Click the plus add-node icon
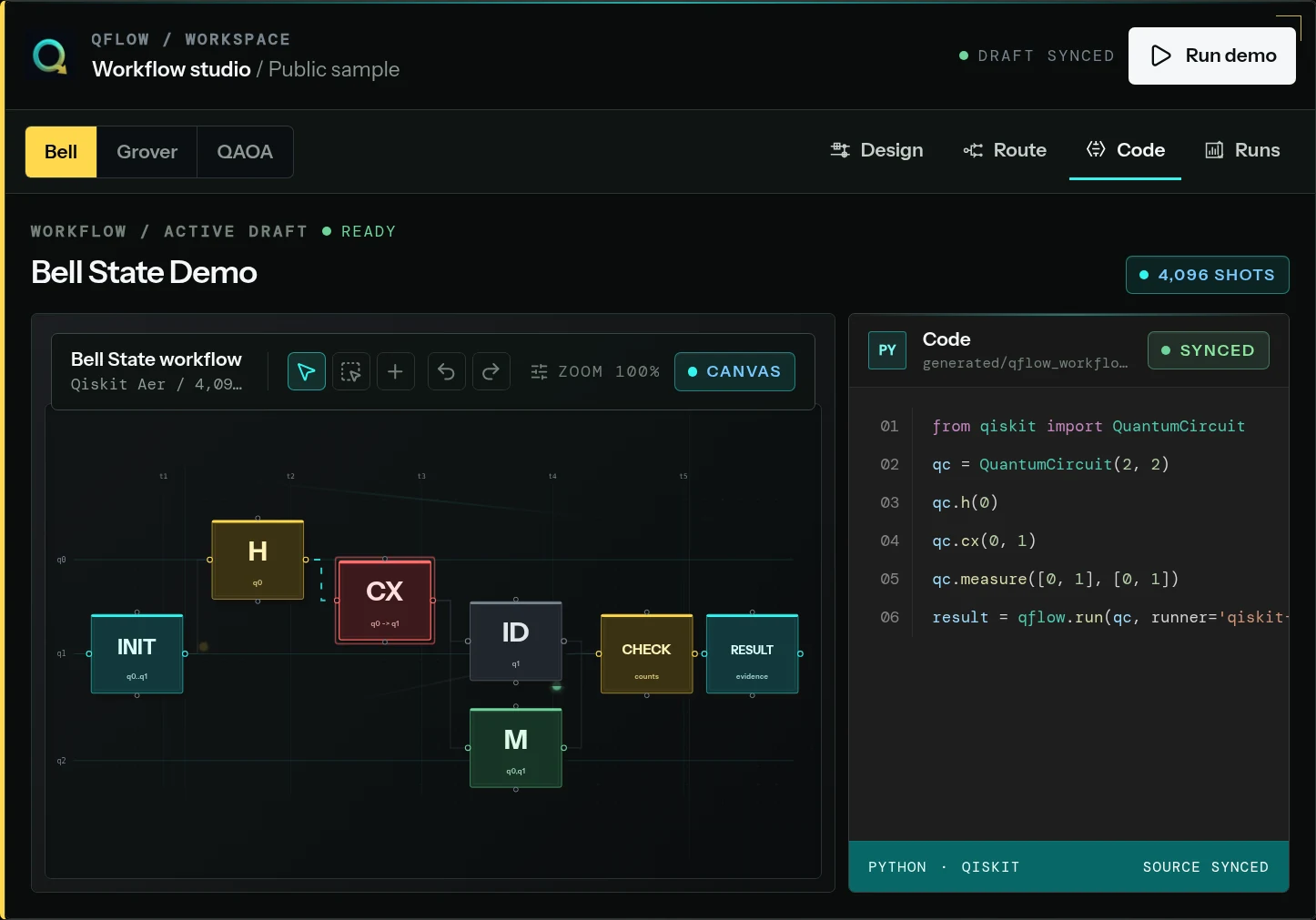The width and height of the screenshot is (1316, 920). [395, 371]
